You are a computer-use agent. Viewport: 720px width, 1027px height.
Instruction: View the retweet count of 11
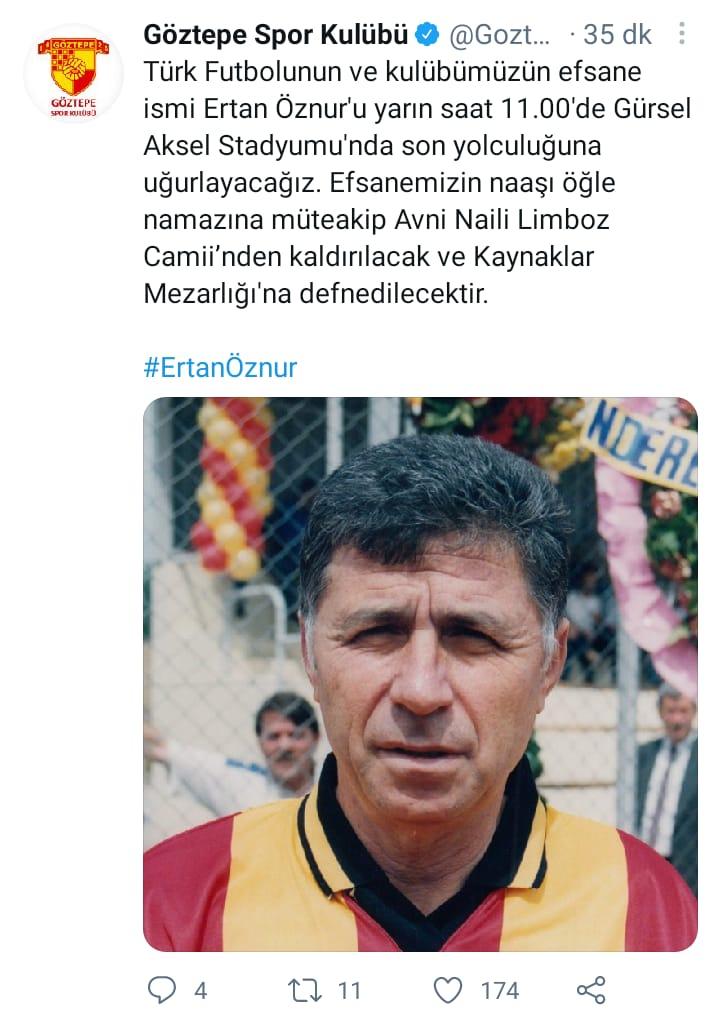(x=350, y=990)
